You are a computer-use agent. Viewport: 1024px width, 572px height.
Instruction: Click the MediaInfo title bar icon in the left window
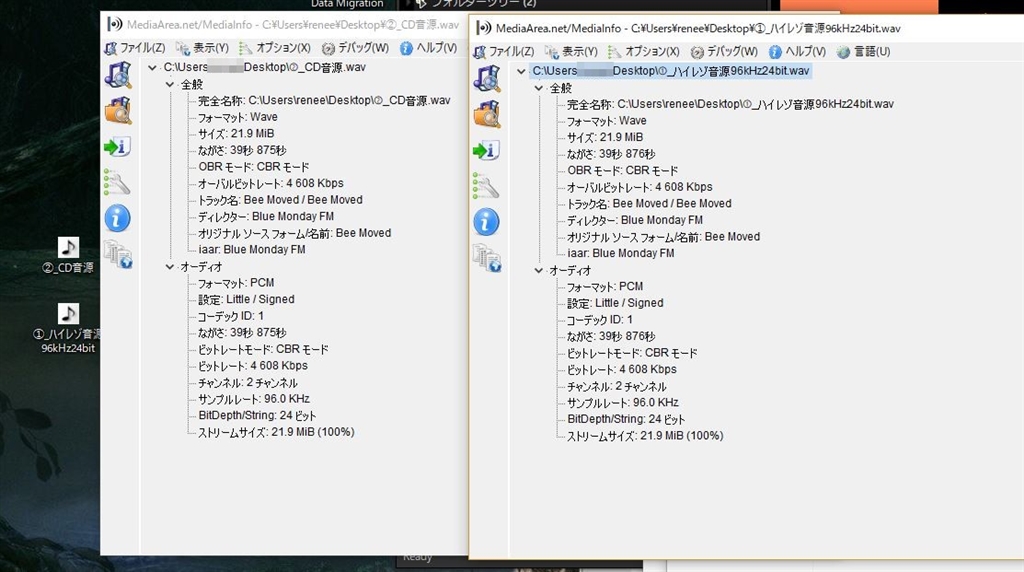tap(114, 24)
